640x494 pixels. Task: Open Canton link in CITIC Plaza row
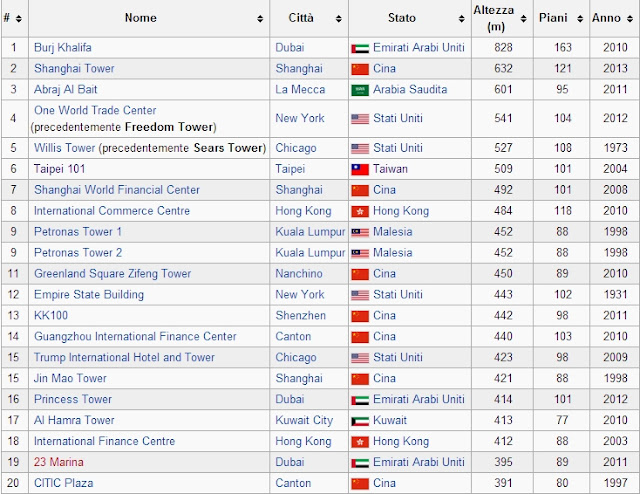[293, 483]
